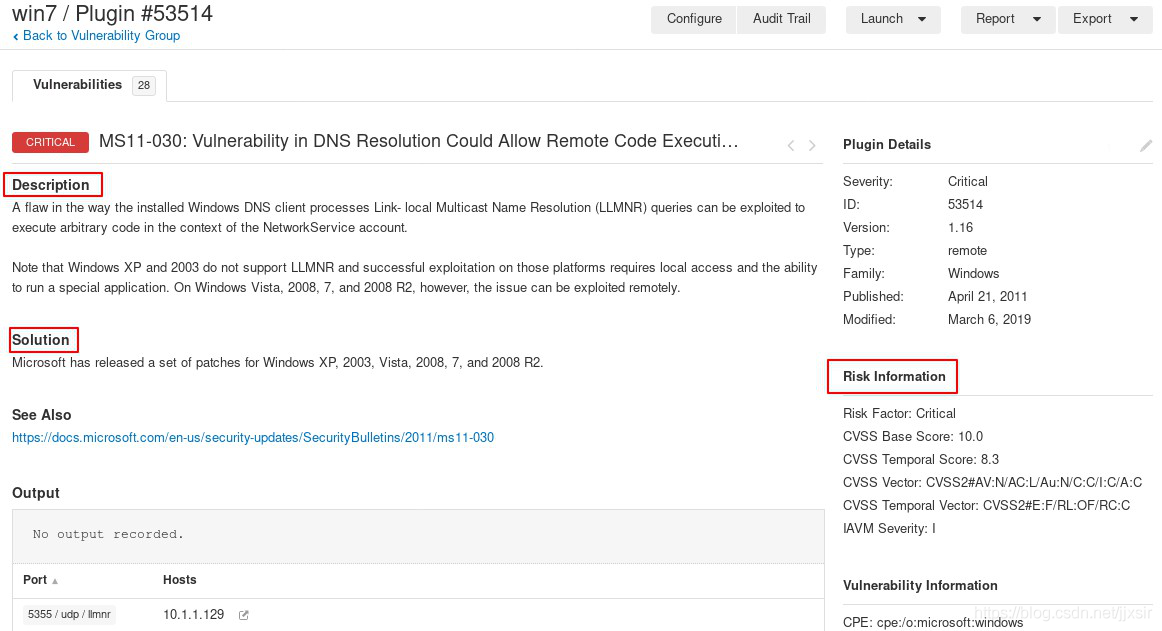Click the Severity value Critical
Viewport: 1162px width, 631px height.
coord(967,181)
